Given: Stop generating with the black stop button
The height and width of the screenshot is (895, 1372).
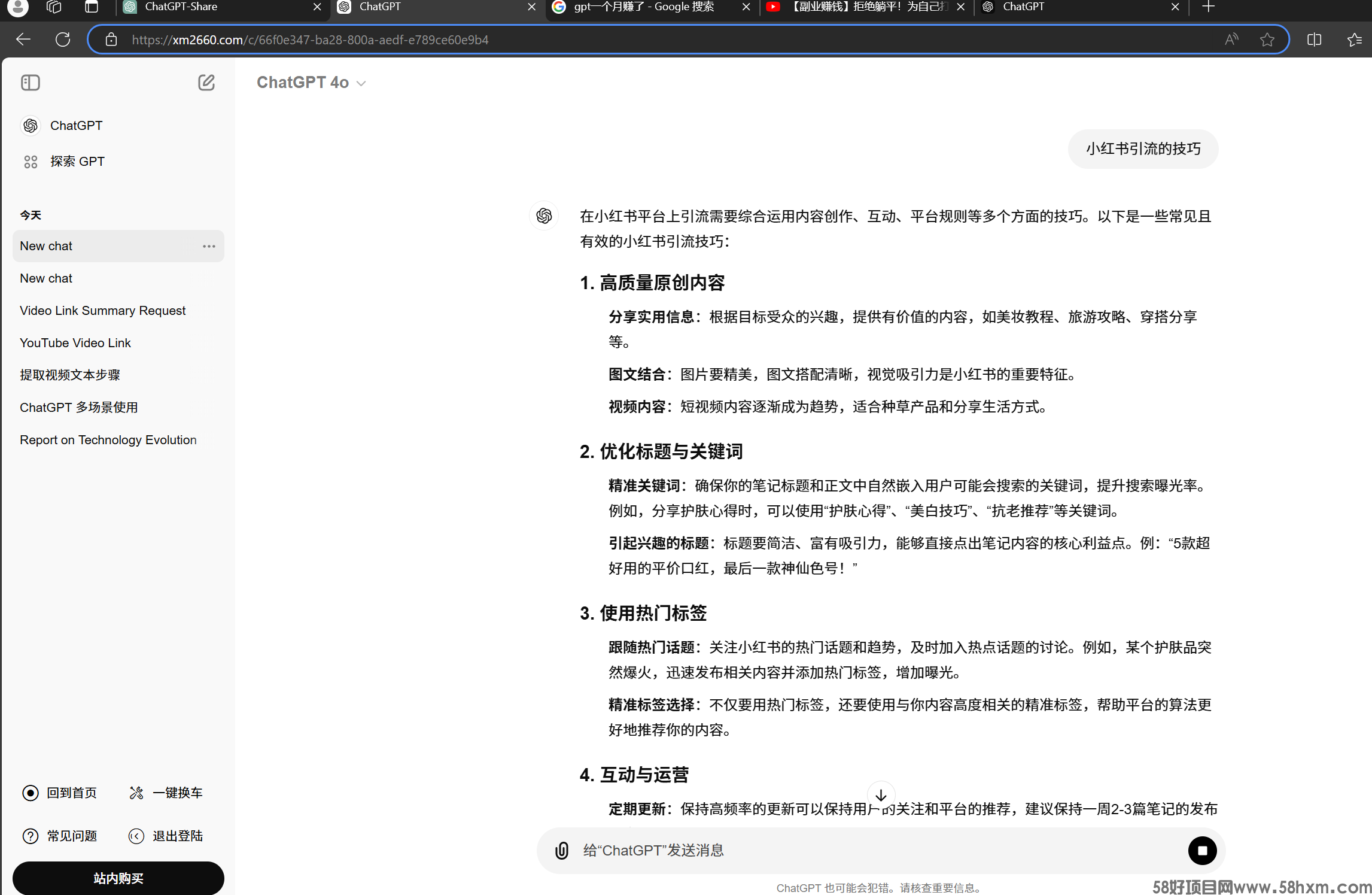Looking at the screenshot, I should (1202, 851).
